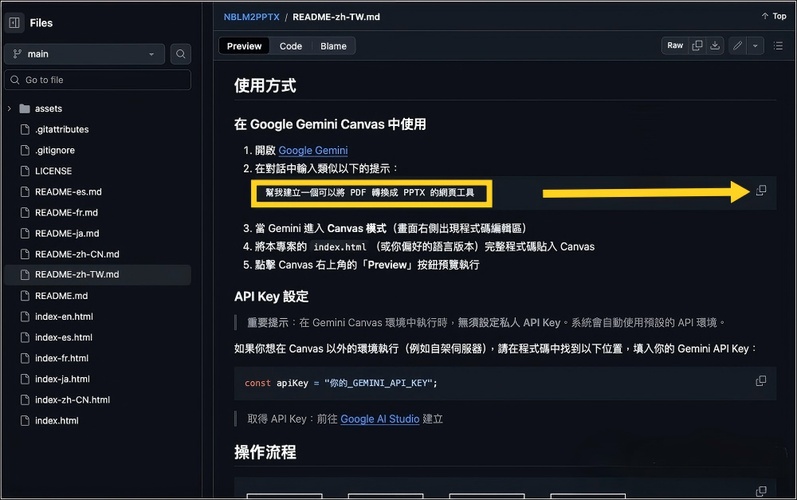Jump to Top of page
This screenshot has height=500, width=797.
(x=774, y=16)
